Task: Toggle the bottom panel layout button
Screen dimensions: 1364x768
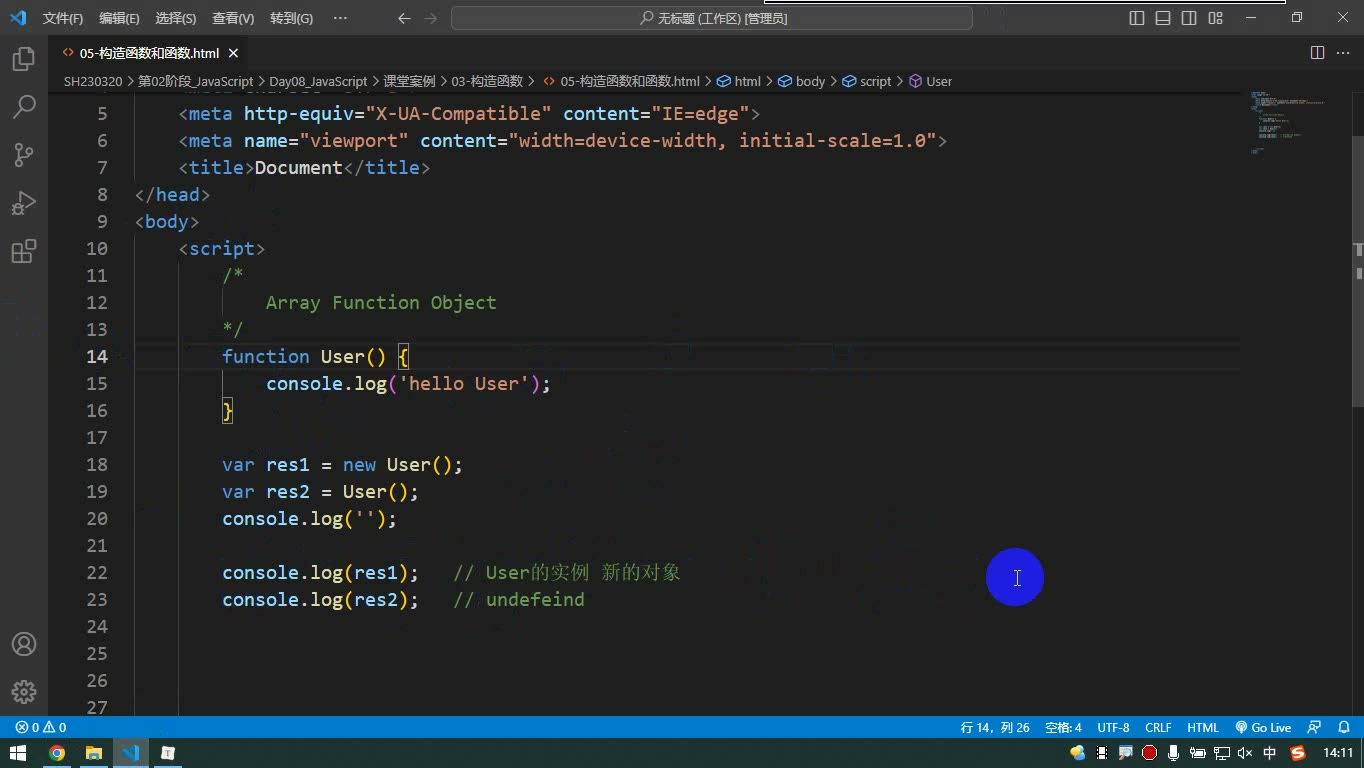Action: point(1163,18)
